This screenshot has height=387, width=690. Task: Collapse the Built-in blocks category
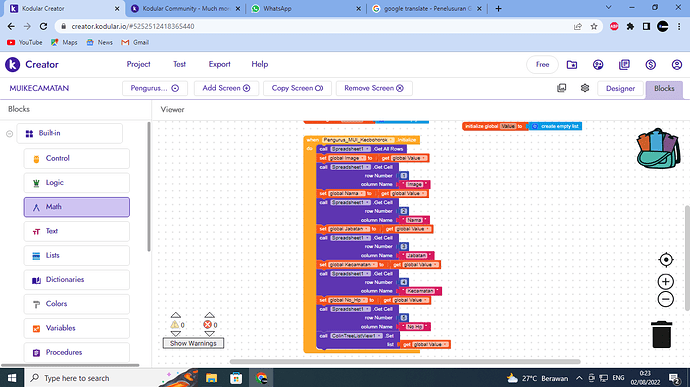point(9,133)
